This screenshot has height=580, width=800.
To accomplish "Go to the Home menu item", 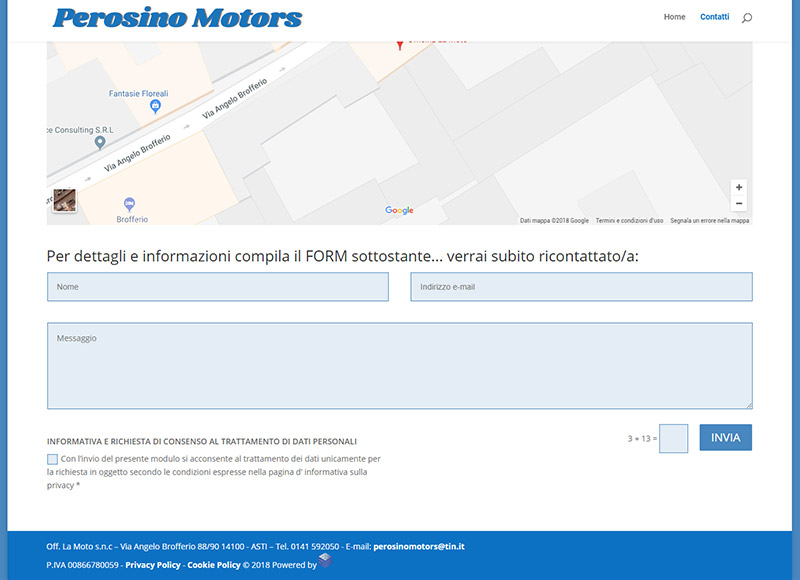I will (x=674, y=17).
